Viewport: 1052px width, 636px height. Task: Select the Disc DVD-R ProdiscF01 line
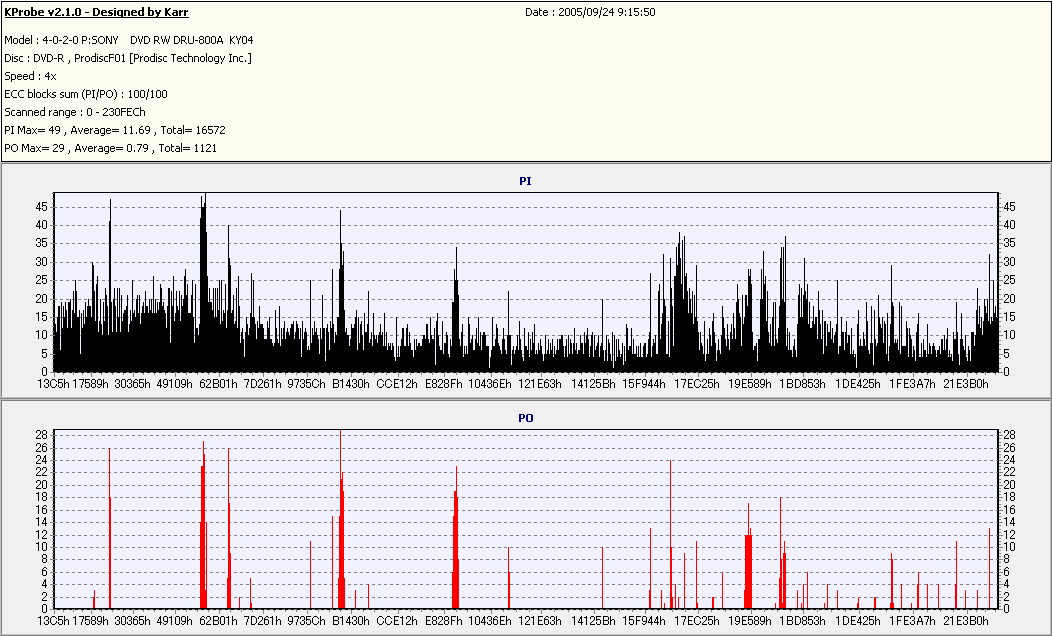(x=128, y=58)
